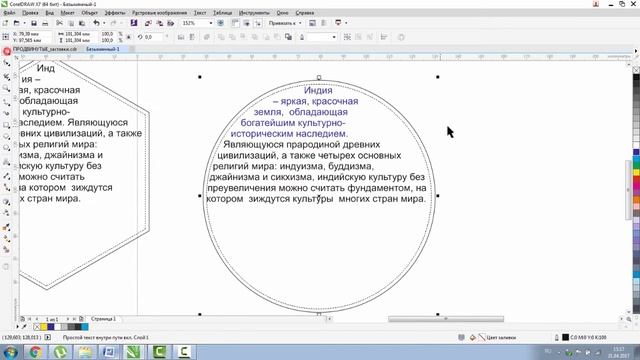Select the Shape tool in the toolbox
The width and height of the screenshot is (640, 360).
coord(7,63)
